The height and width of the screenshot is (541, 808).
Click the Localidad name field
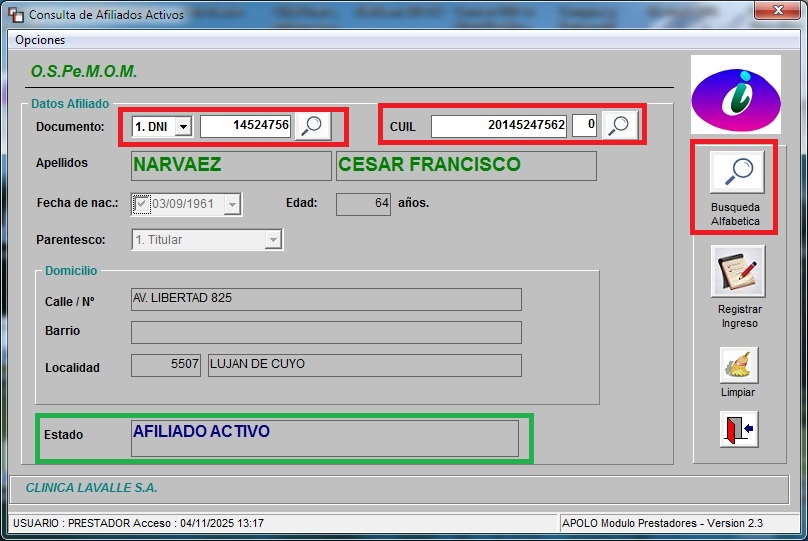(x=364, y=365)
